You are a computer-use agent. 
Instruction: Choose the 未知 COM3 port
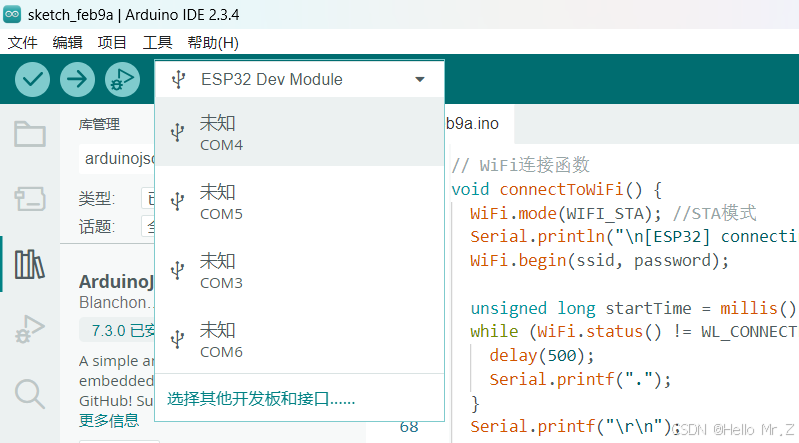click(299, 270)
